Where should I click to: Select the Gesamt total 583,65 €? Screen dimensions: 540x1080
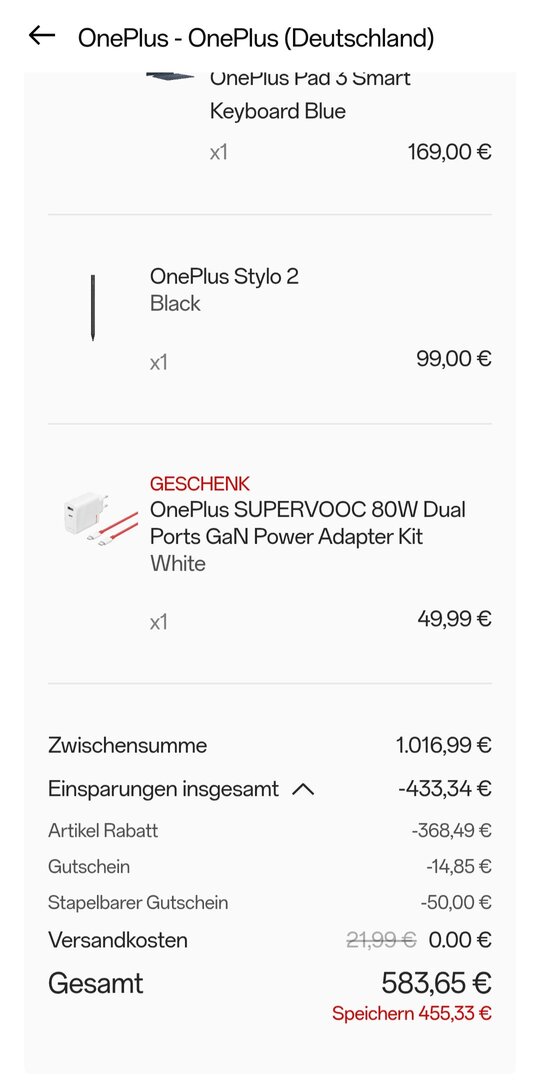click(x=436, y=983)
